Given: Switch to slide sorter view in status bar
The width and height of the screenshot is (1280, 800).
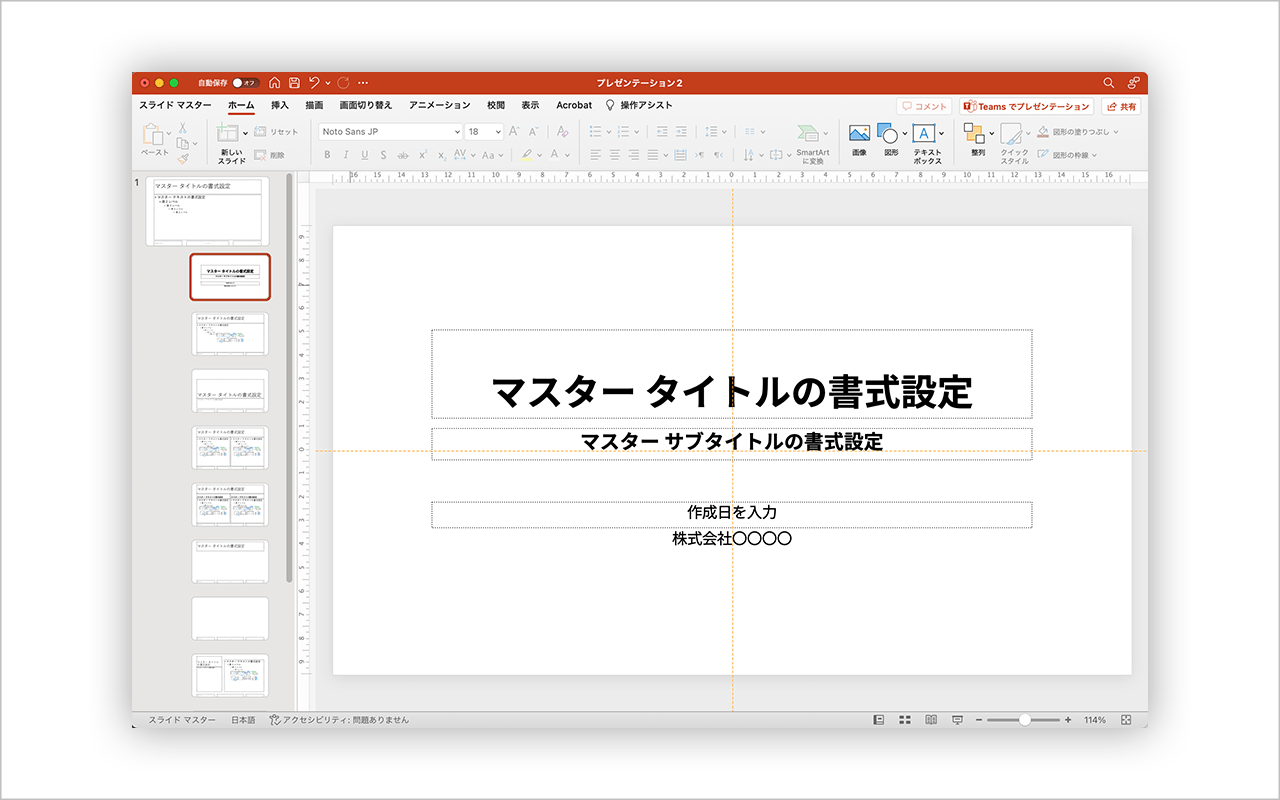Looking at the screenshot, I should (x=905, y=720).
